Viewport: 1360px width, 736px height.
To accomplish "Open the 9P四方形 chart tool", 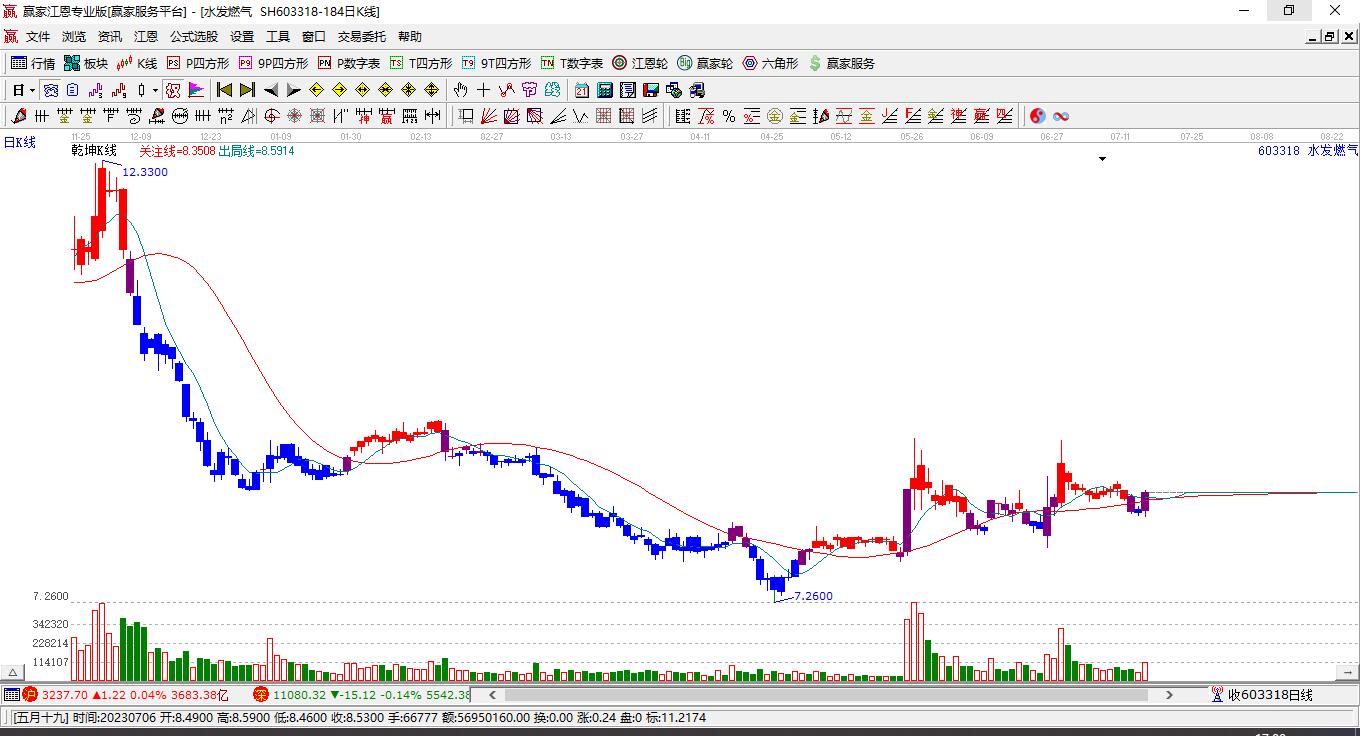I will pyautogui.click(x=273, y=63).
